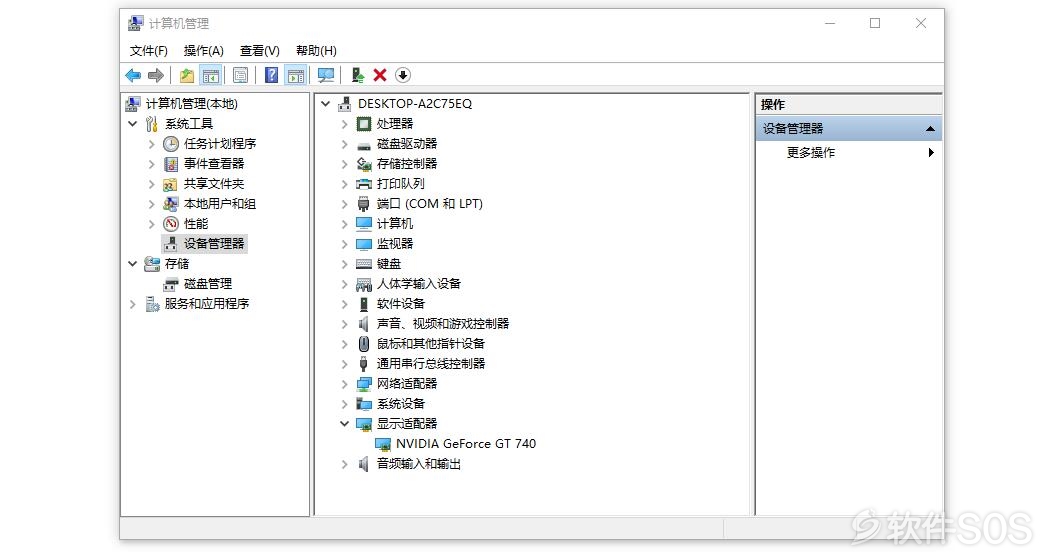This screenshot has width=1048, height=556.
Task: Open the 文件(F) menu
Action: point(148,51)
